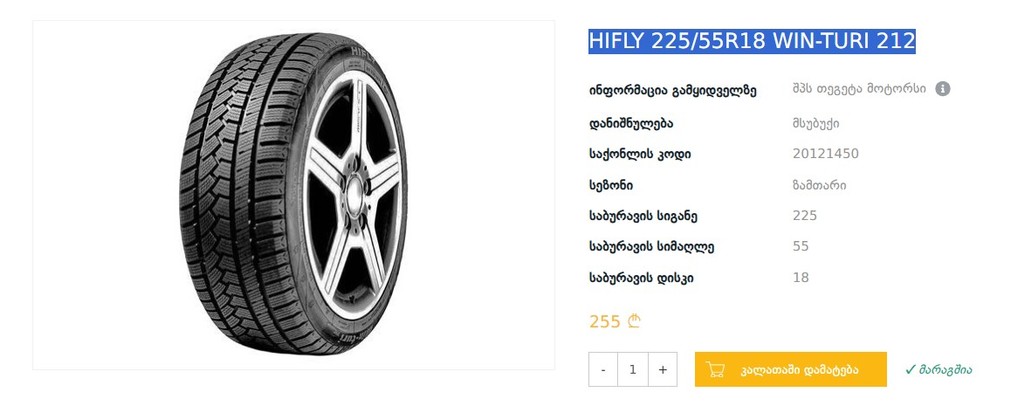Click the highlighted HIFLY 225/55R18 WIN-TURI 212 title
Image resolution: width=1024 pixels, height=406 pixels.
click(x=752, y=41)
